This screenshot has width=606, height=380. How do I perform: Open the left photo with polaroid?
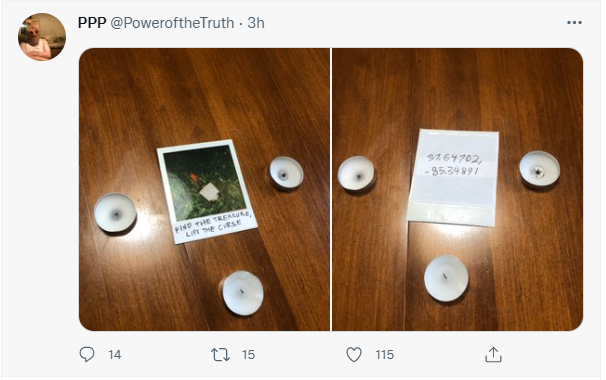click(x=204, y=189)
